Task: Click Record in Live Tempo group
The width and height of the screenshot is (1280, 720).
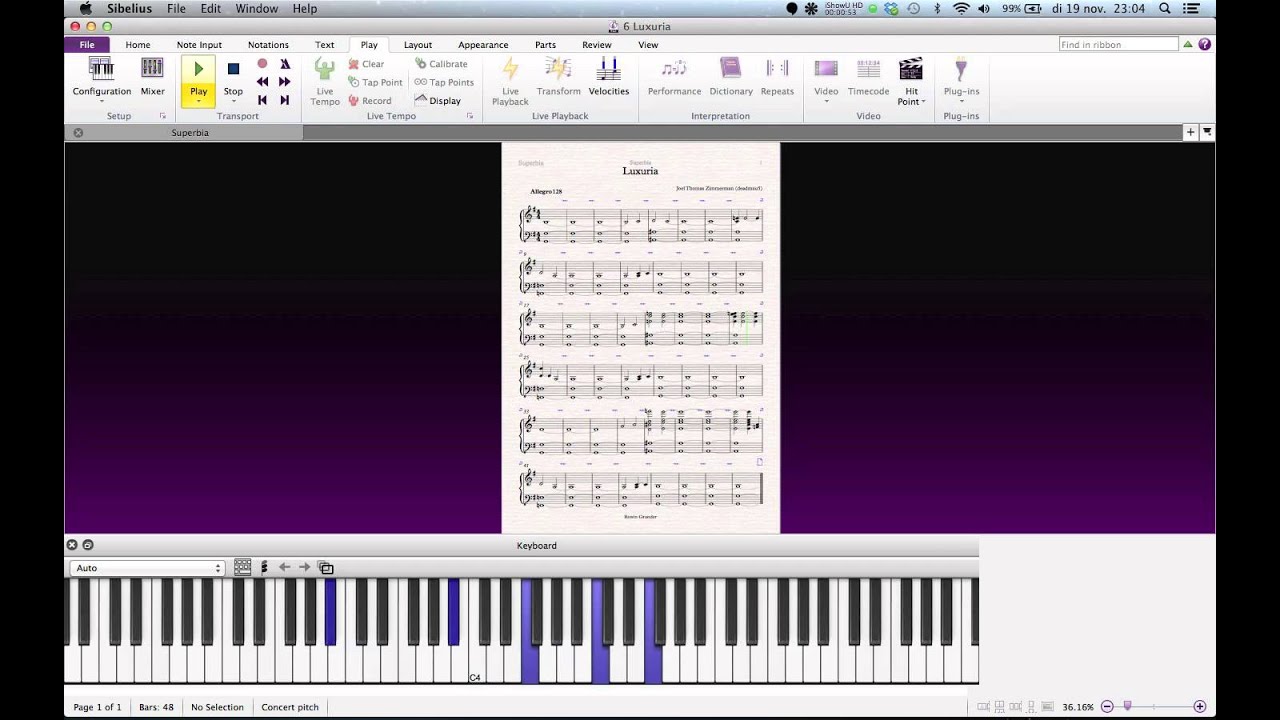Action: click(370, 100)
